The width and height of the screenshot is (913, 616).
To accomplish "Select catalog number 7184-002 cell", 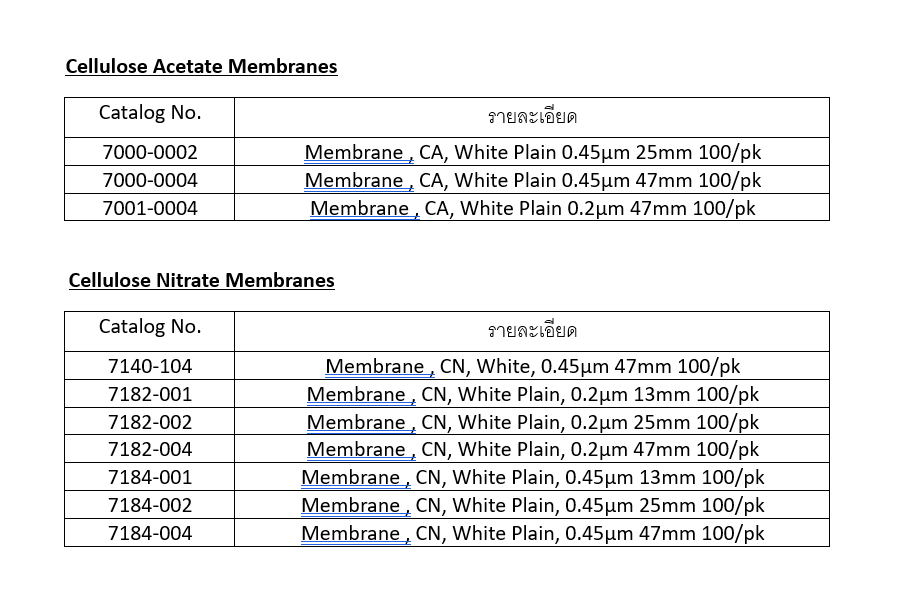I will pos(150,505).
